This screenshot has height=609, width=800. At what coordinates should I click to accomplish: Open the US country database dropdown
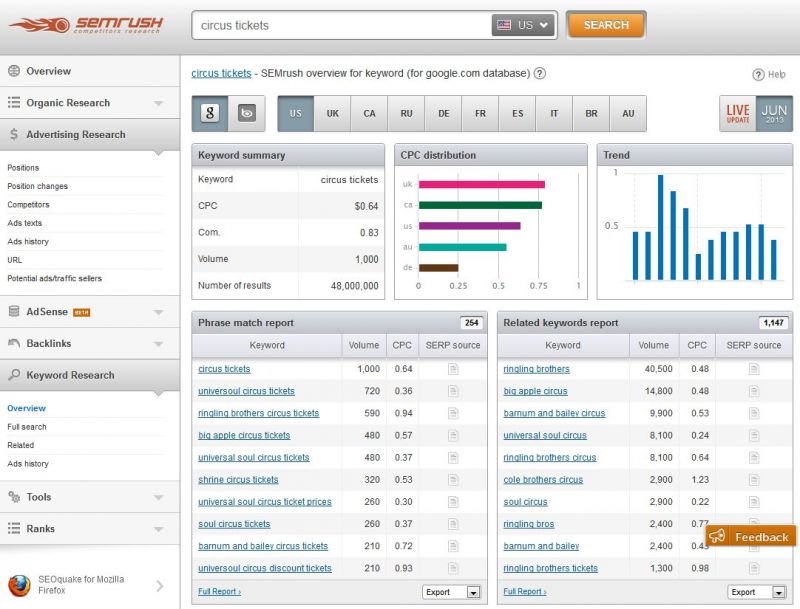(x=524, y=25)
